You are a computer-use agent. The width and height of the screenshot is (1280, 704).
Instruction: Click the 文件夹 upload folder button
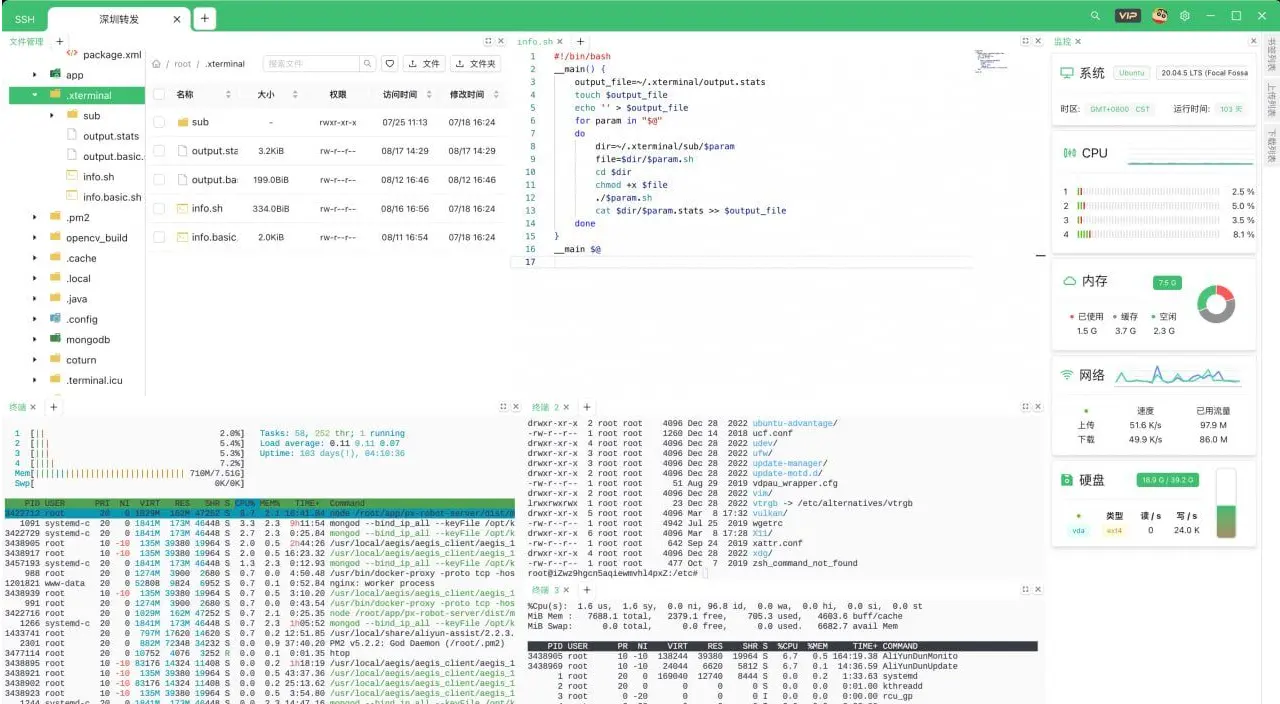[475, 63]
